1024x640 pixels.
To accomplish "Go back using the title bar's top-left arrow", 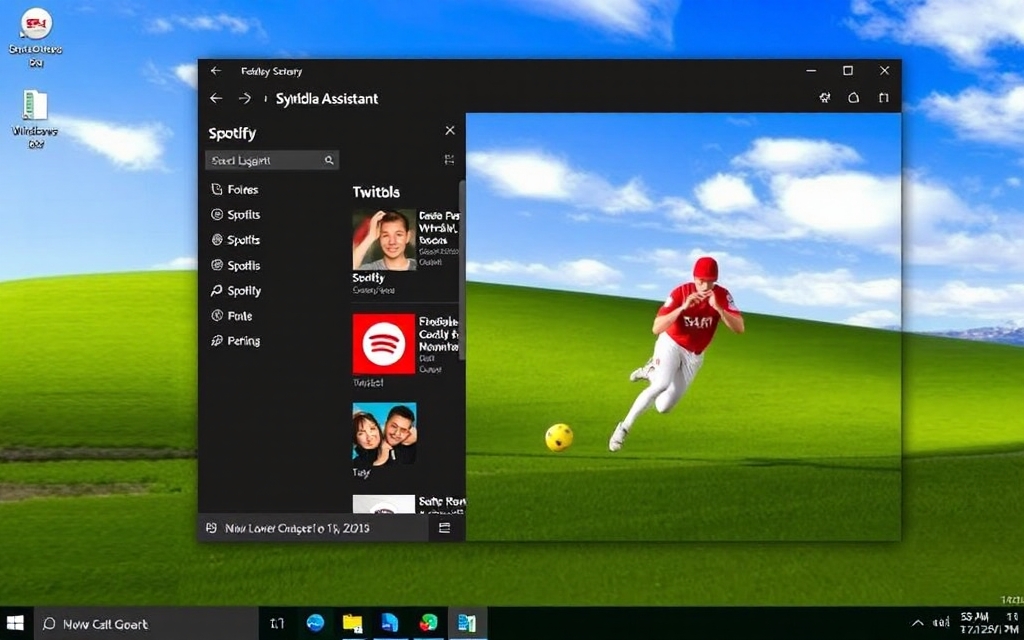I will pyautogui.click(x=216, y=71).
